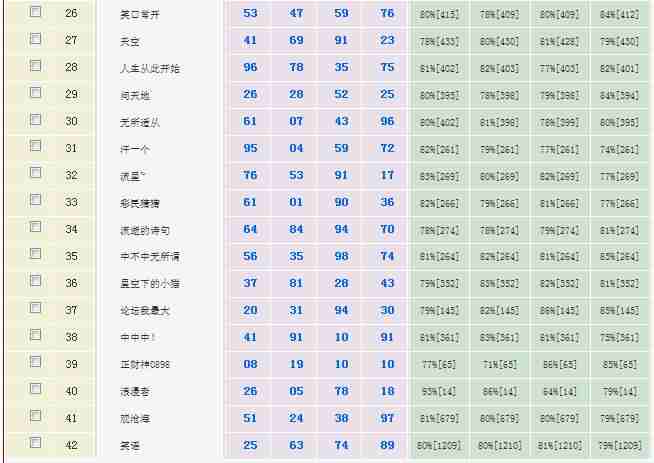Image resolution: width=654 pixels, height=463 pixels.
Task: Select the checkbox in row 29
Action: [36, 93]
